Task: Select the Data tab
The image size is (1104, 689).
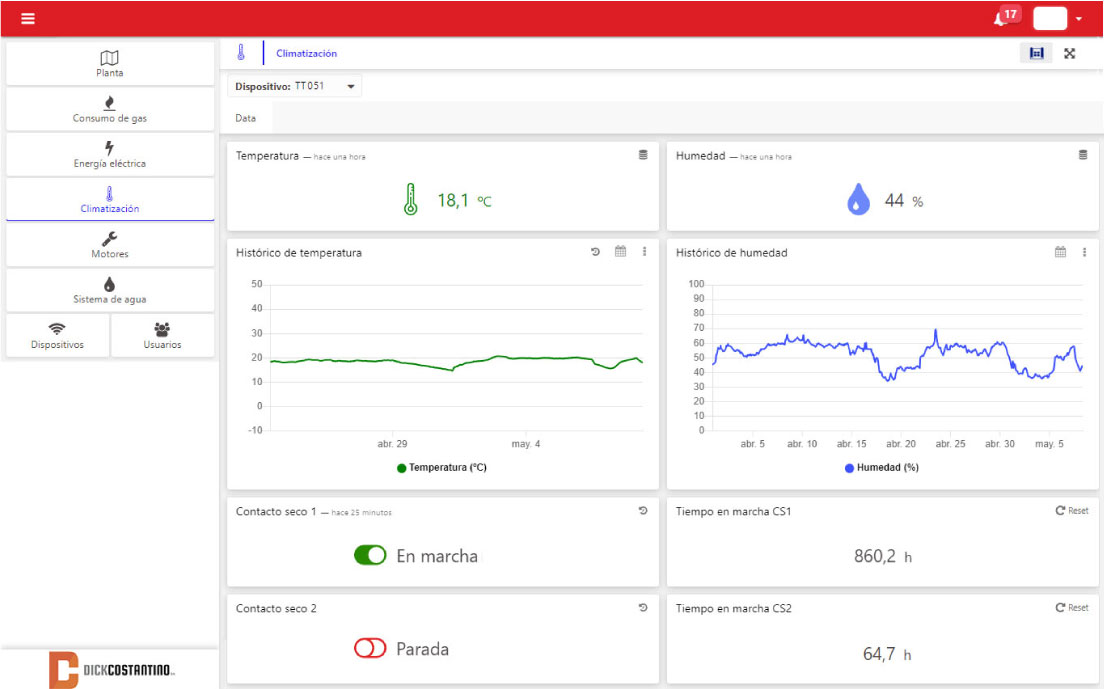Action: 246,118
